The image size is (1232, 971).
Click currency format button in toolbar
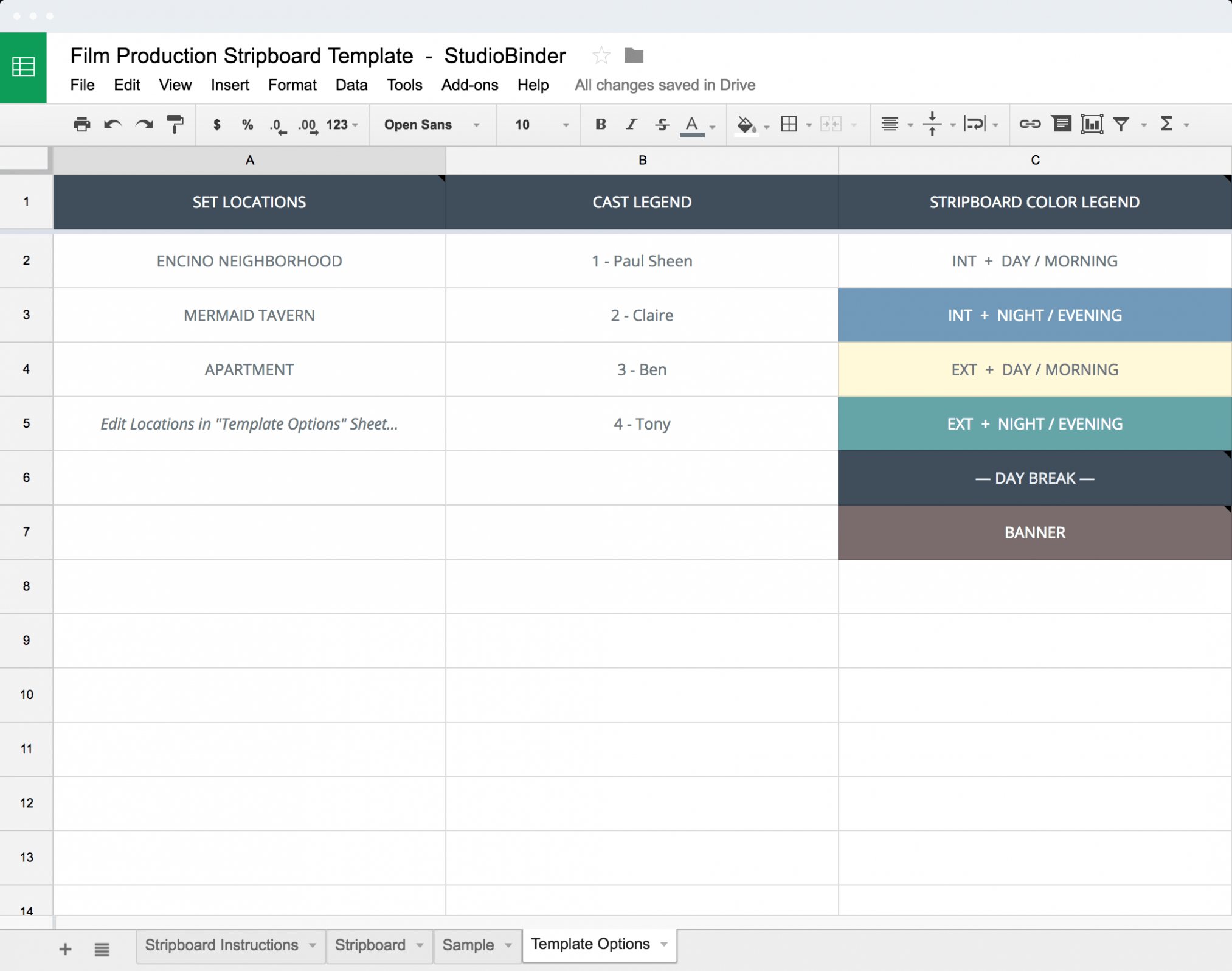point(213,123)
